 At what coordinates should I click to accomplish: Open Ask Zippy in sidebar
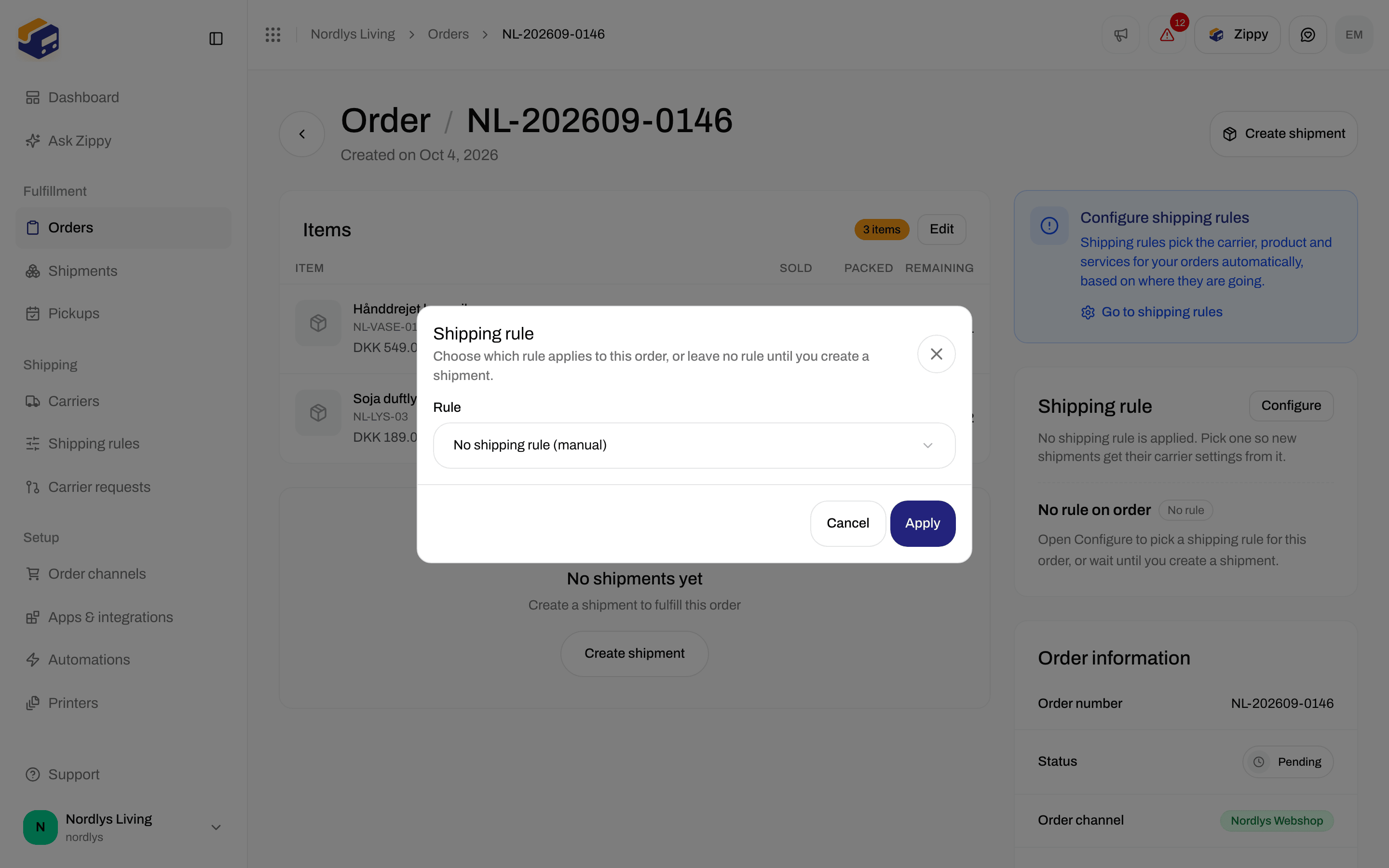[123, 141]
